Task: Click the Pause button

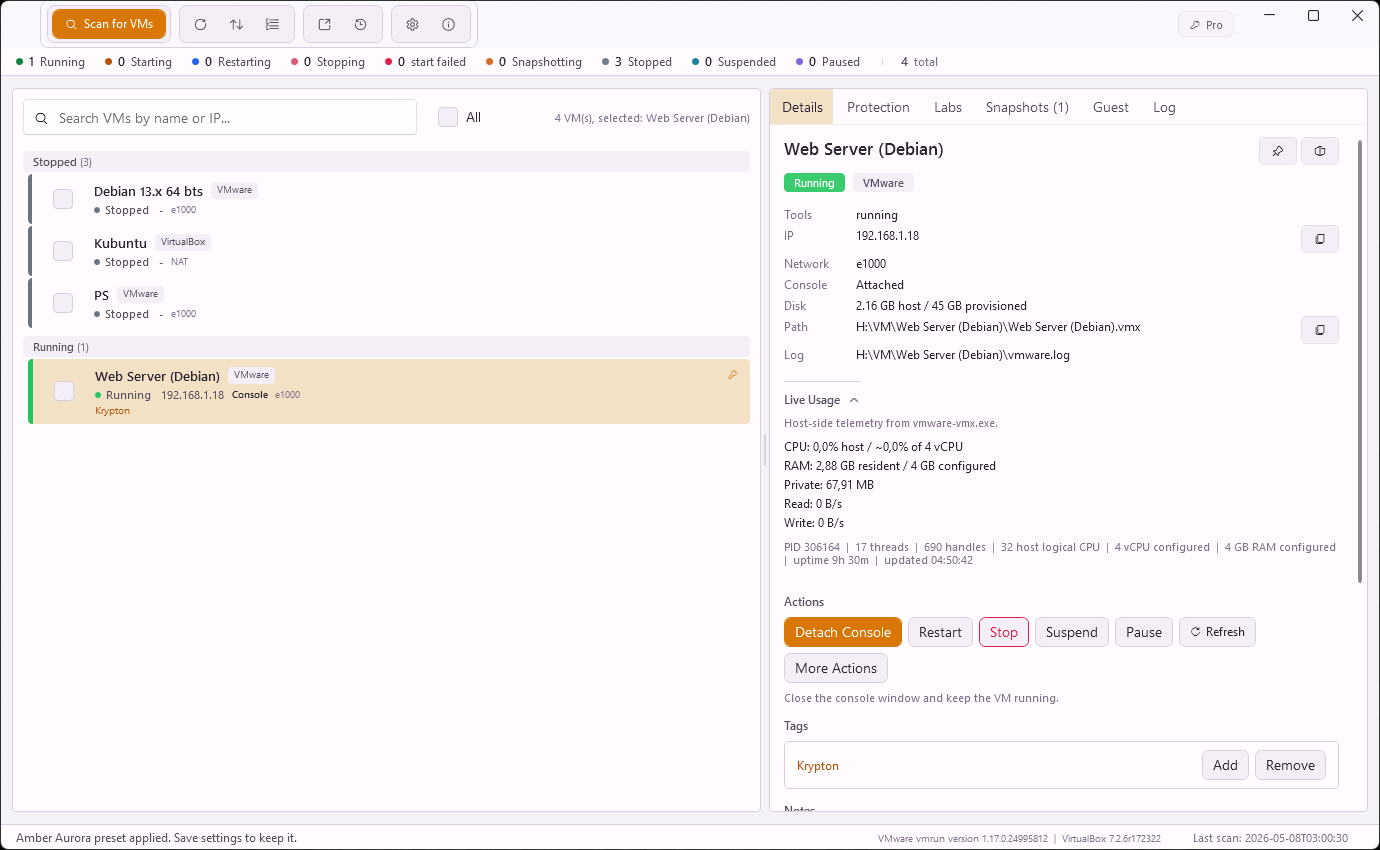Action: pos(1144,632)
